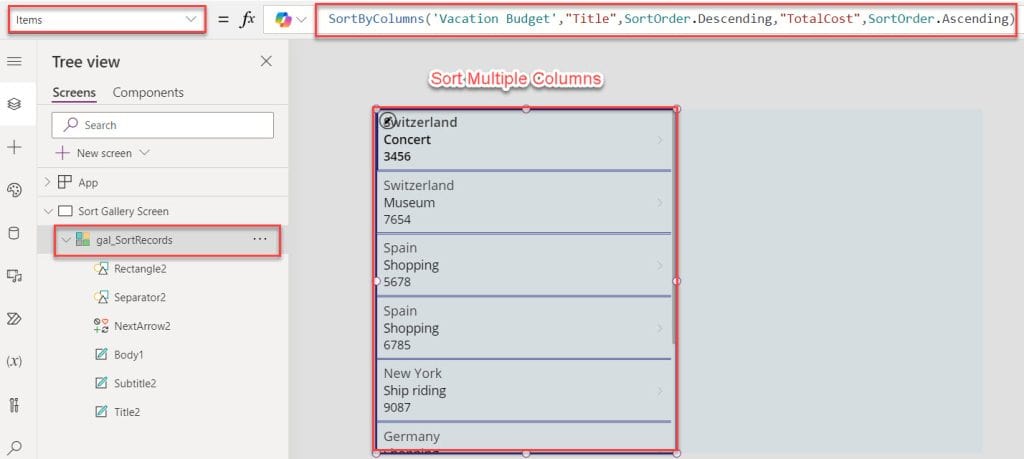Select Rectangle2 in the tree
Viewport: 1024px width, 459px height.
pos(140,268)
